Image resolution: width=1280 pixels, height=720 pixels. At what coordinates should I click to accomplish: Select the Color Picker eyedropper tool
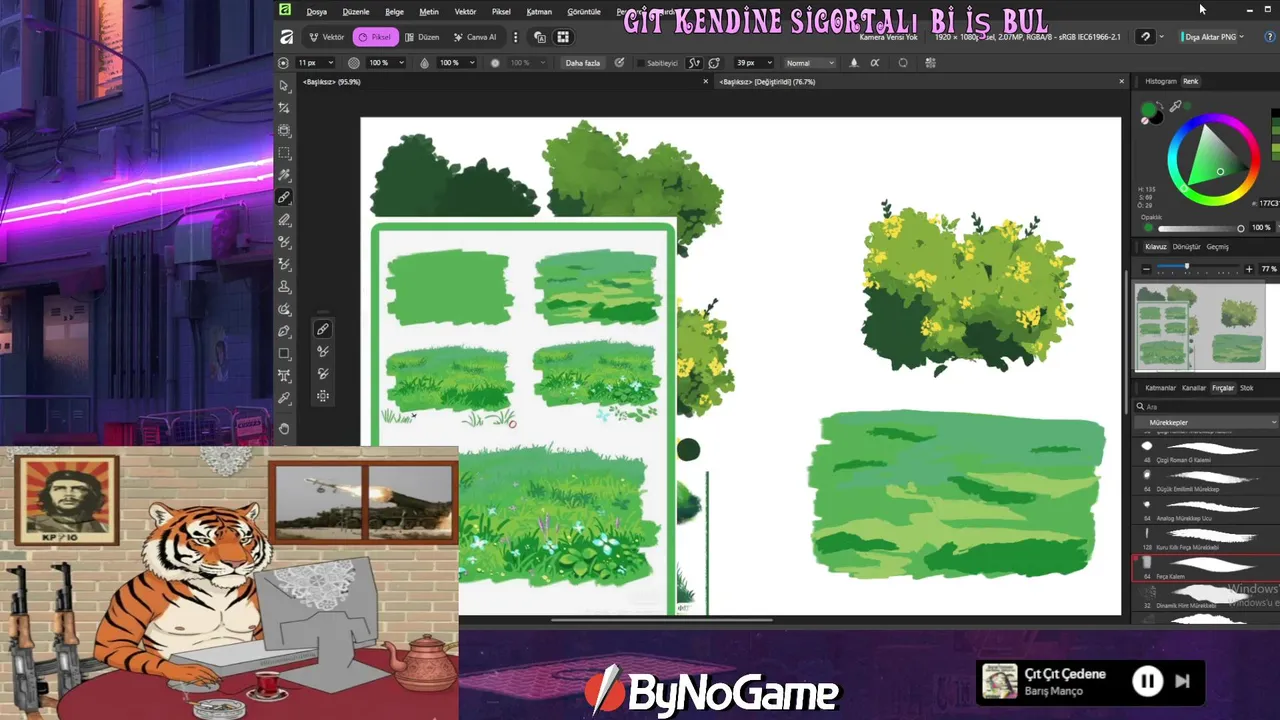coord(285,398)
